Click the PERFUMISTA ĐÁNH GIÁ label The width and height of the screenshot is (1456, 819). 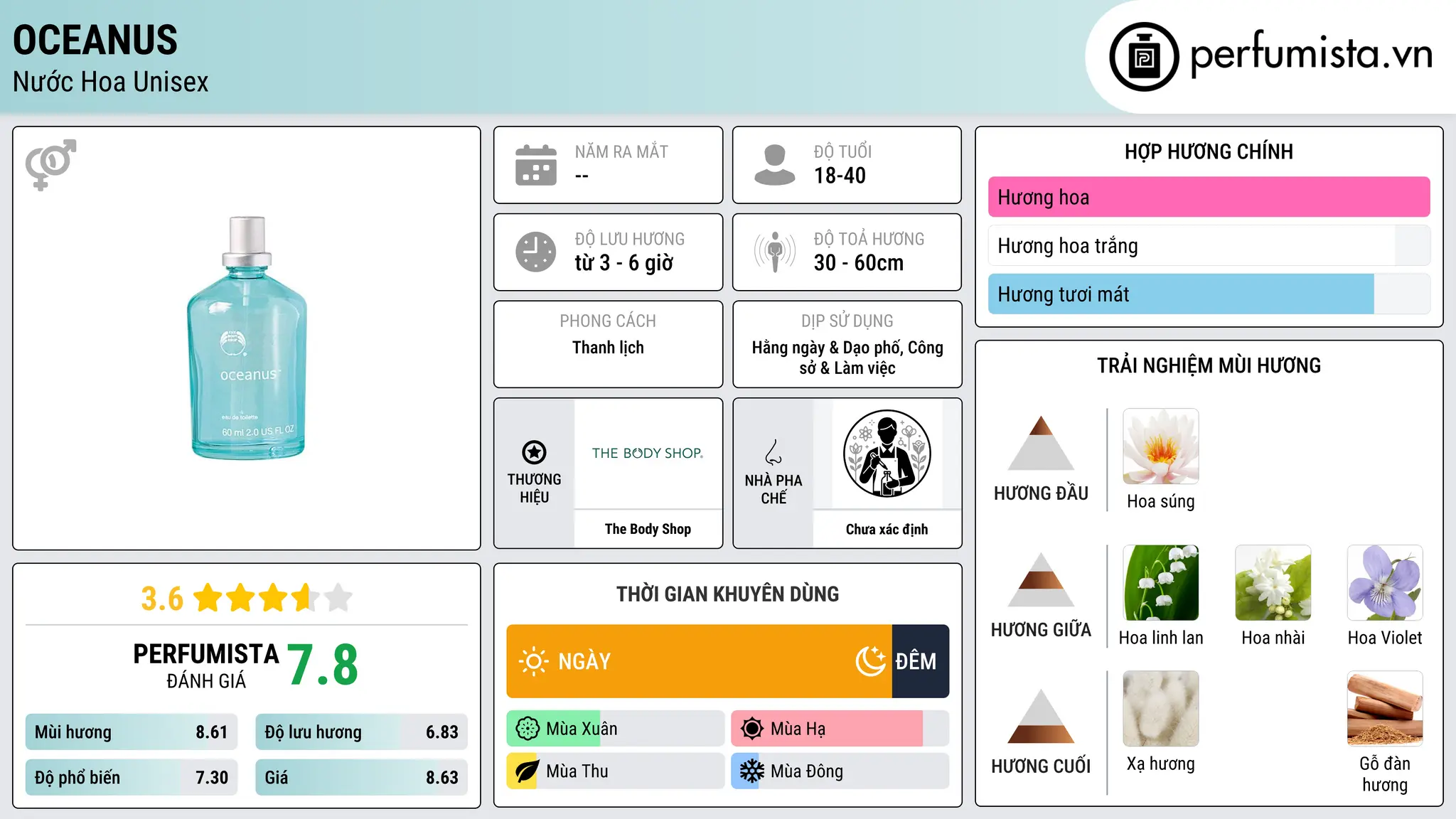pyautogui.click(x=206, y=665)
